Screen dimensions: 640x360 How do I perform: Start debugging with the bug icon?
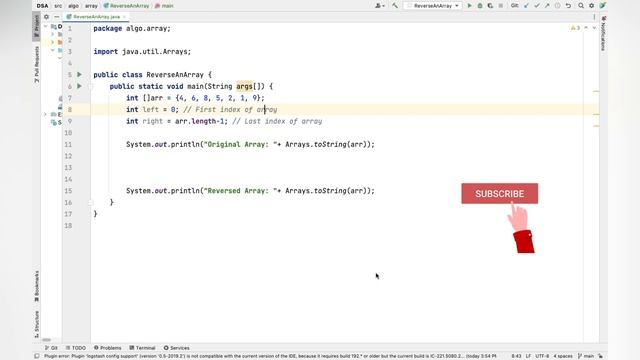[x=480, y=6]
